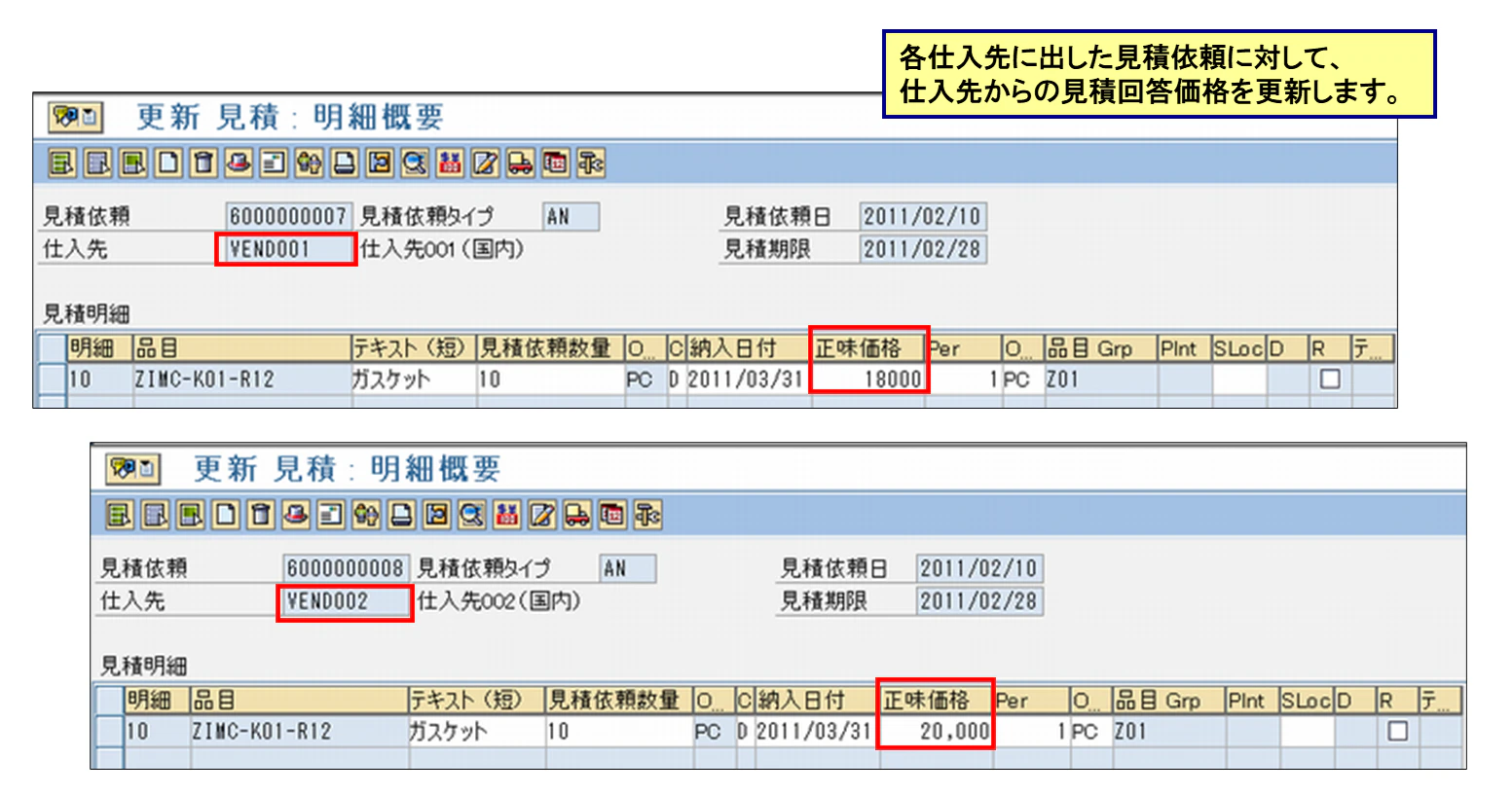Click the title-bar overview icon of VEND001 window
This screenshot has width=1512, height=795.
(75, 118)
